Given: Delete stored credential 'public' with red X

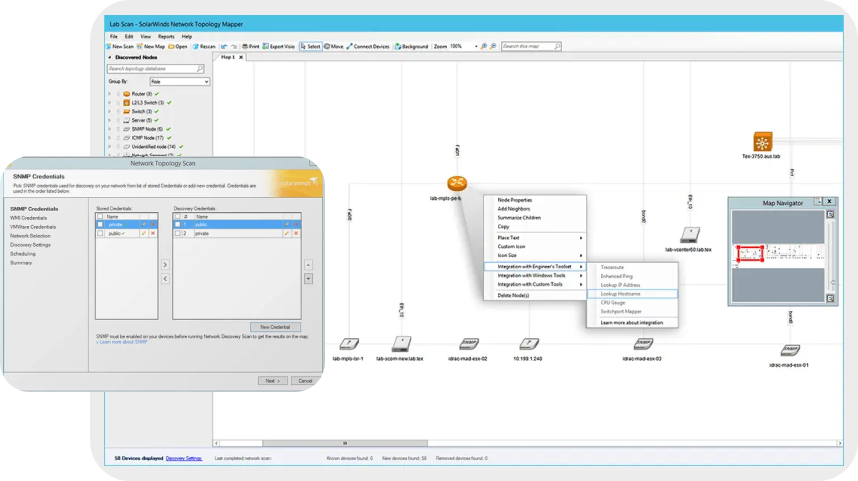Looking at the screenshot, I should pyautogui.click(x=153, y=233).
